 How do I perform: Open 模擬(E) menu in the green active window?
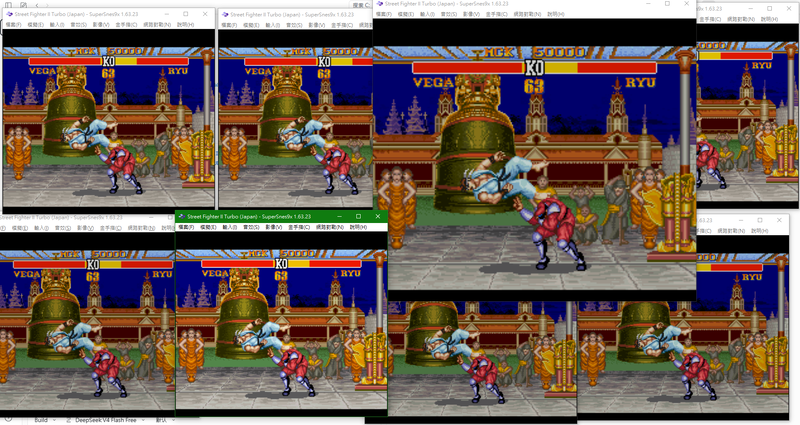point(208,227)
